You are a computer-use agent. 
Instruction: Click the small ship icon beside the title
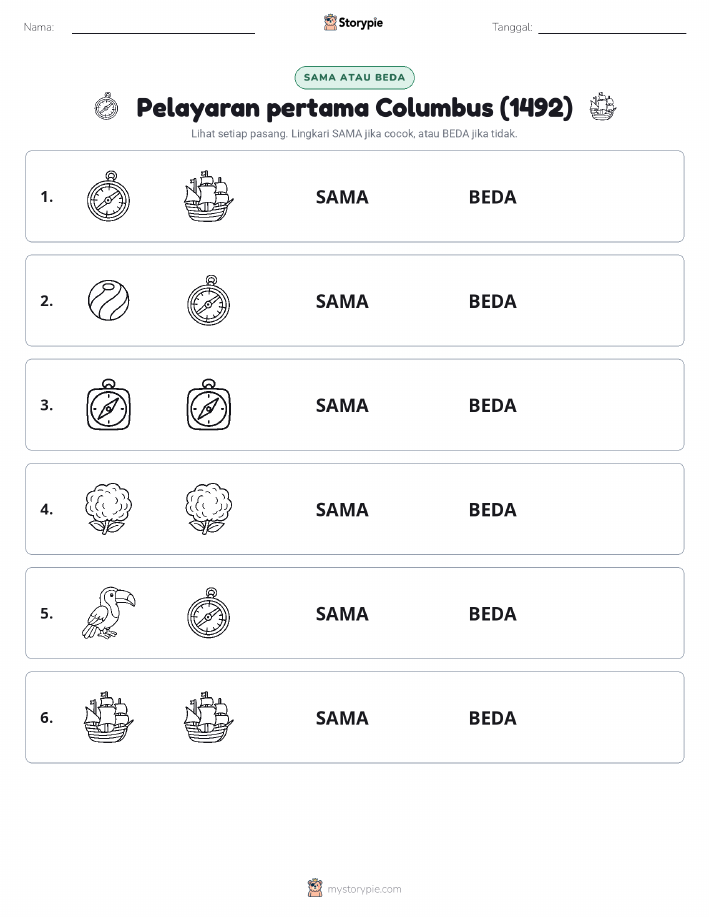(x=603, y=106)
